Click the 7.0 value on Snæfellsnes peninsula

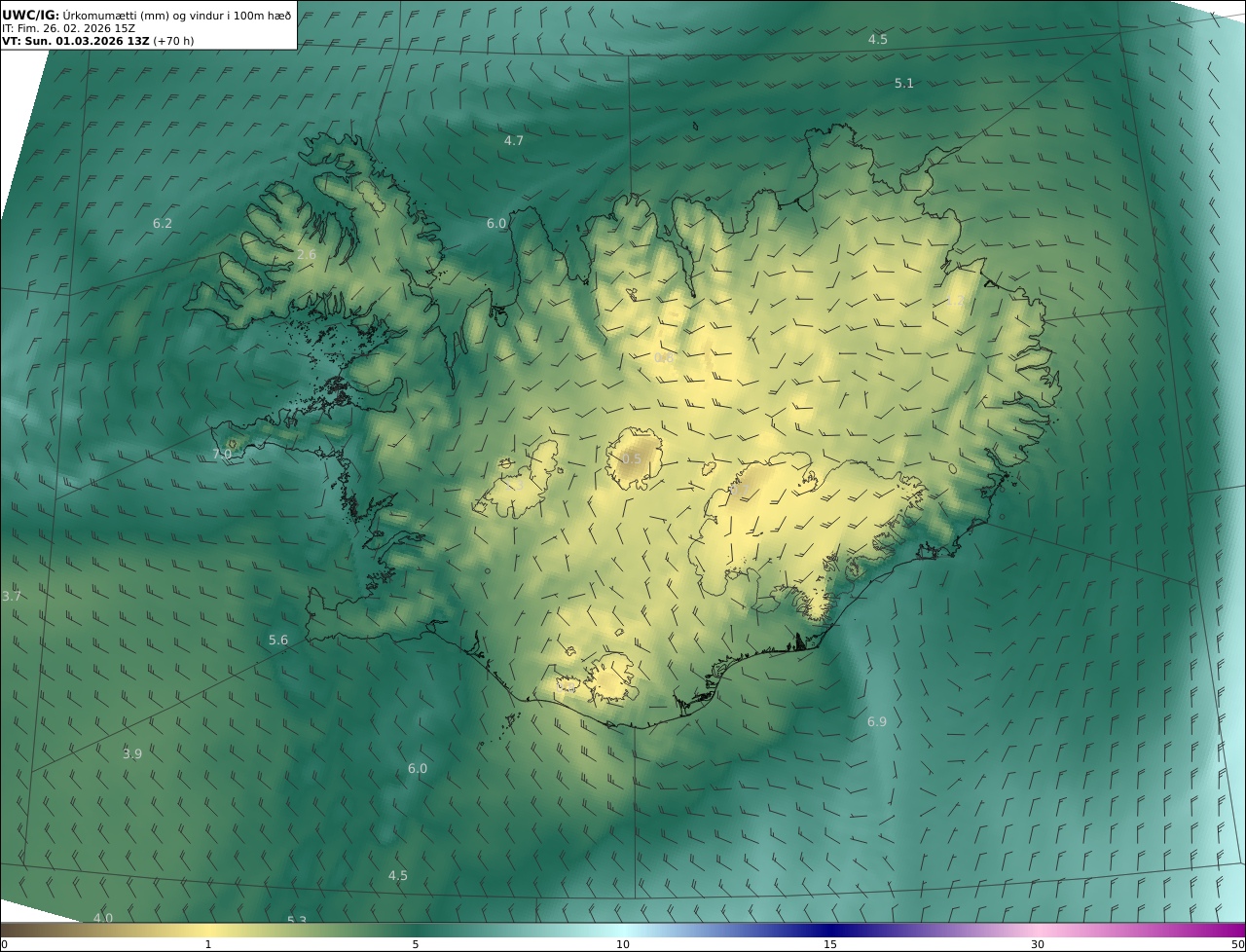coord(222,455)
